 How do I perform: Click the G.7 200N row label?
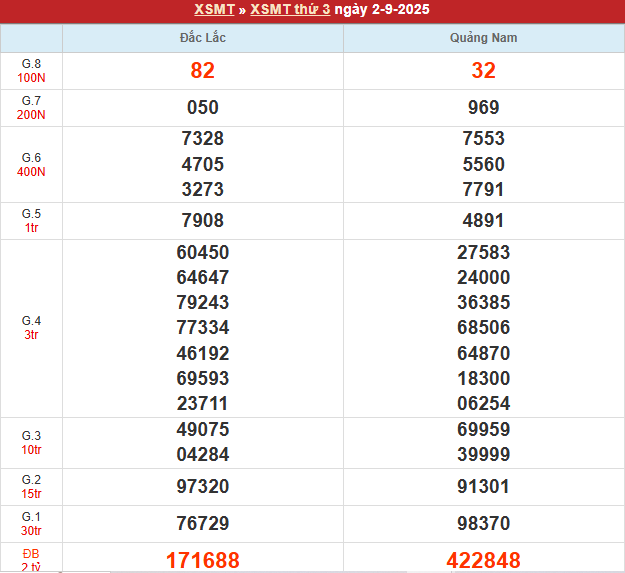(x=31, y=108)
